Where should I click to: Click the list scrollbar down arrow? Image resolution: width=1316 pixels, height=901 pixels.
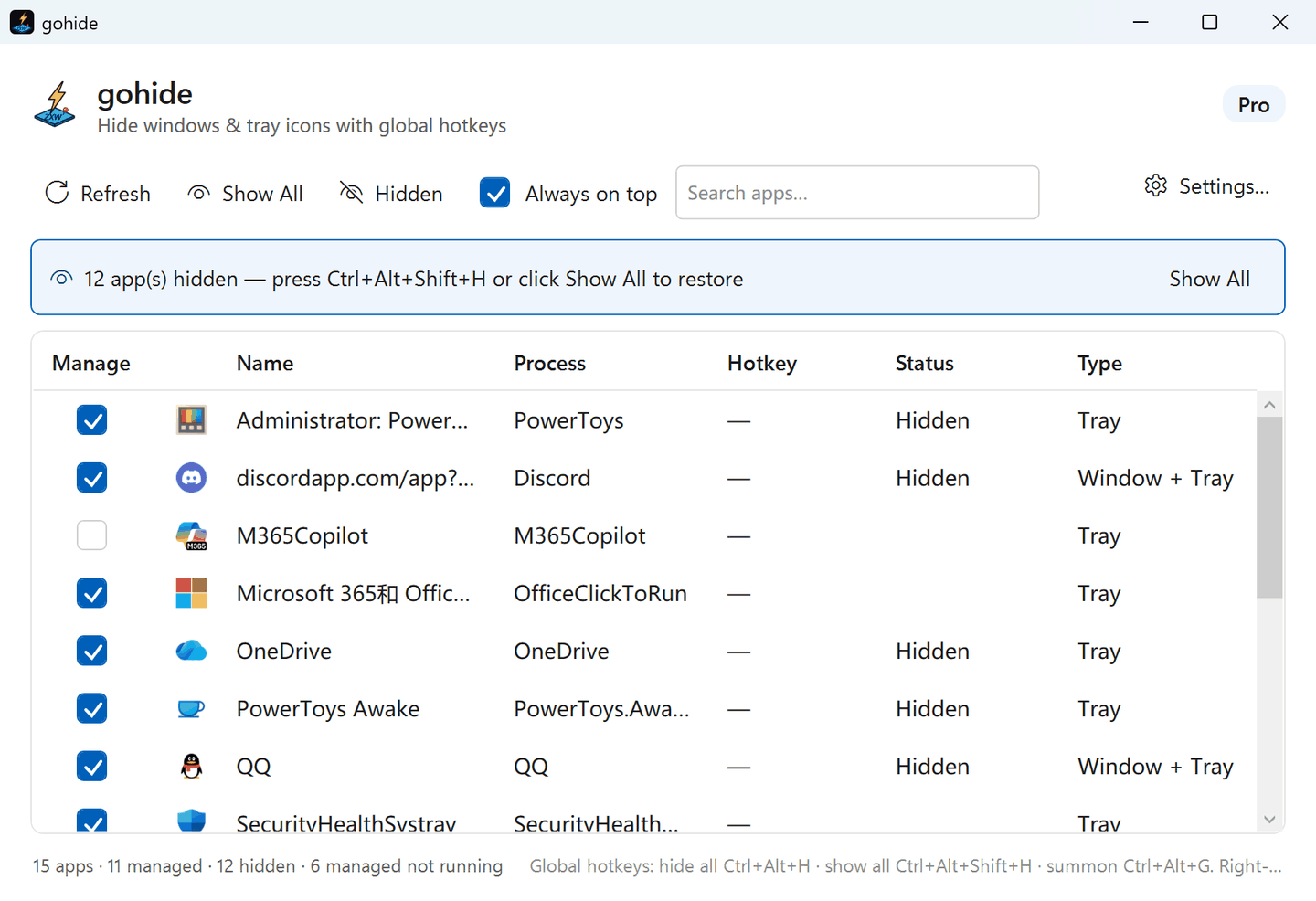(1269, 820)
